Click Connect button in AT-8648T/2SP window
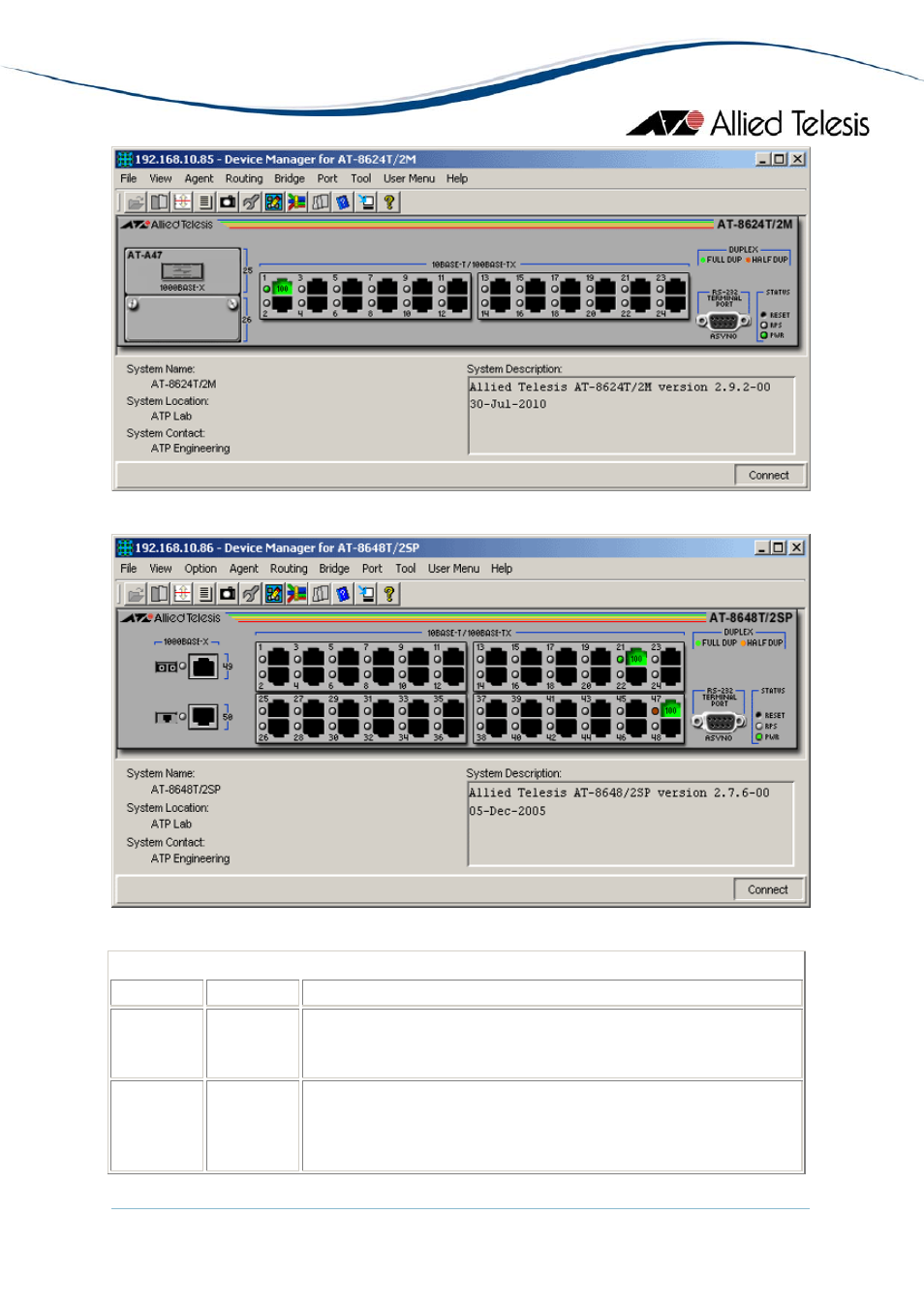This screenshot has height=1308, width=924. 768,889
